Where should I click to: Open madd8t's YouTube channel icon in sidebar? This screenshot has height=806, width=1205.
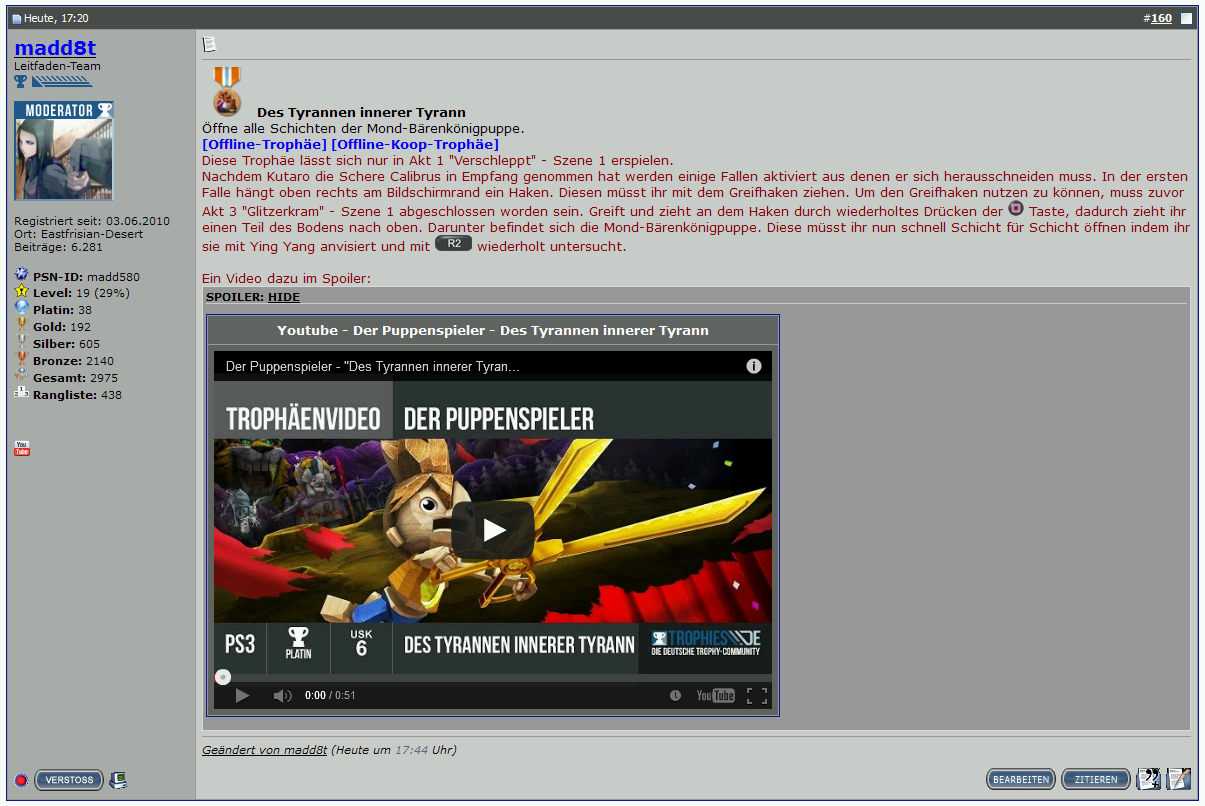(x=21, y=448)
